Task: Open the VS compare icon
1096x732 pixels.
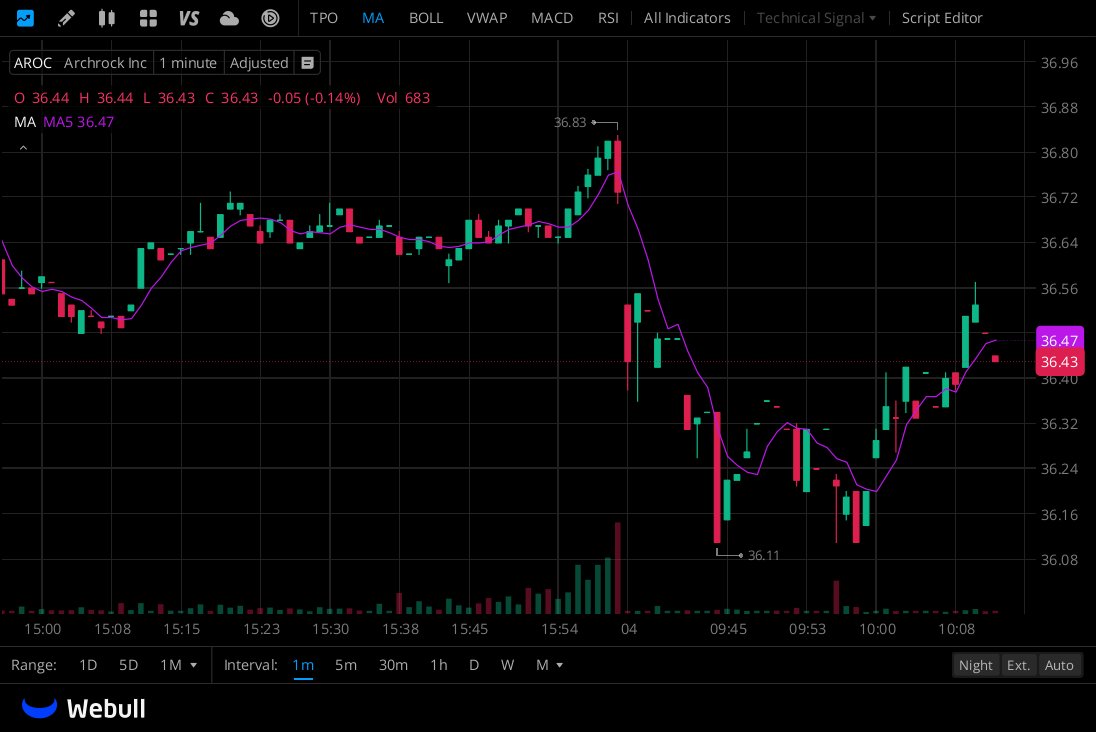Action: [189, 17]
